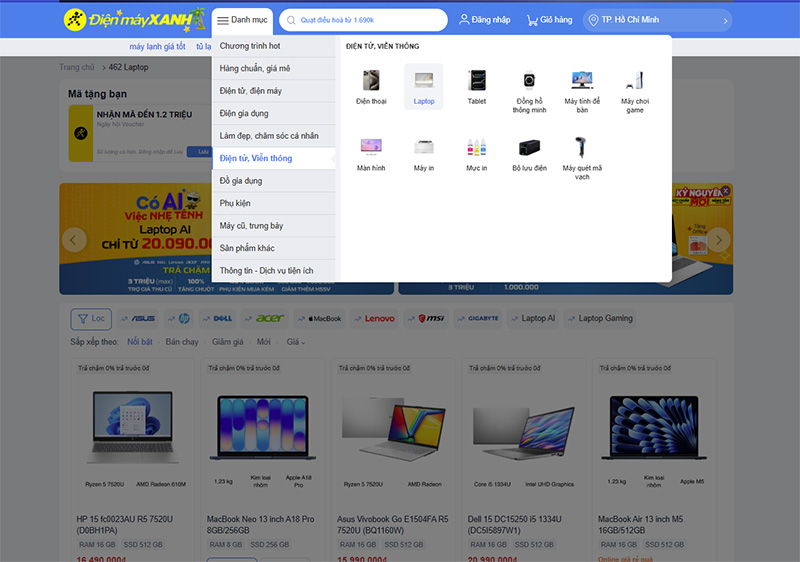Open the Màn hình monitor category

pyautogui.click(x=371, y=154)
